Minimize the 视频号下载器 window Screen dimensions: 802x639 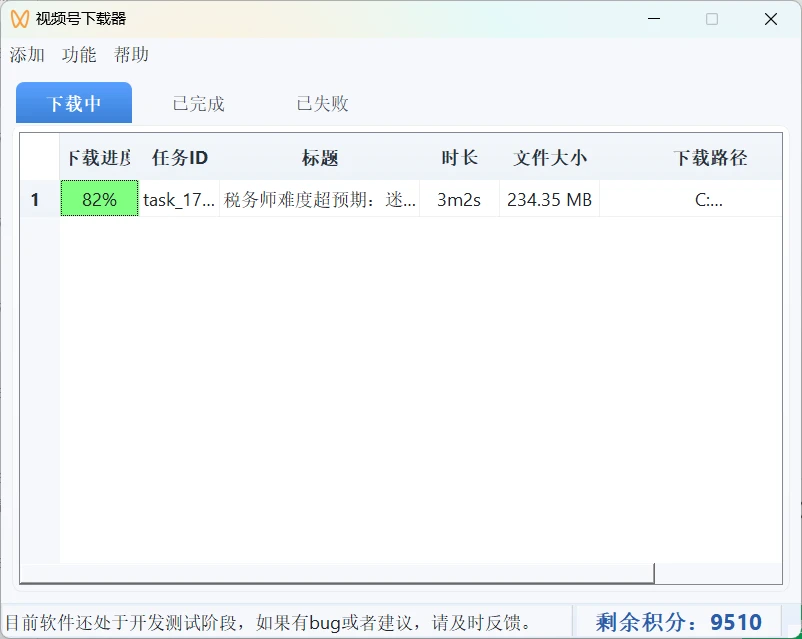coord(654,19)
